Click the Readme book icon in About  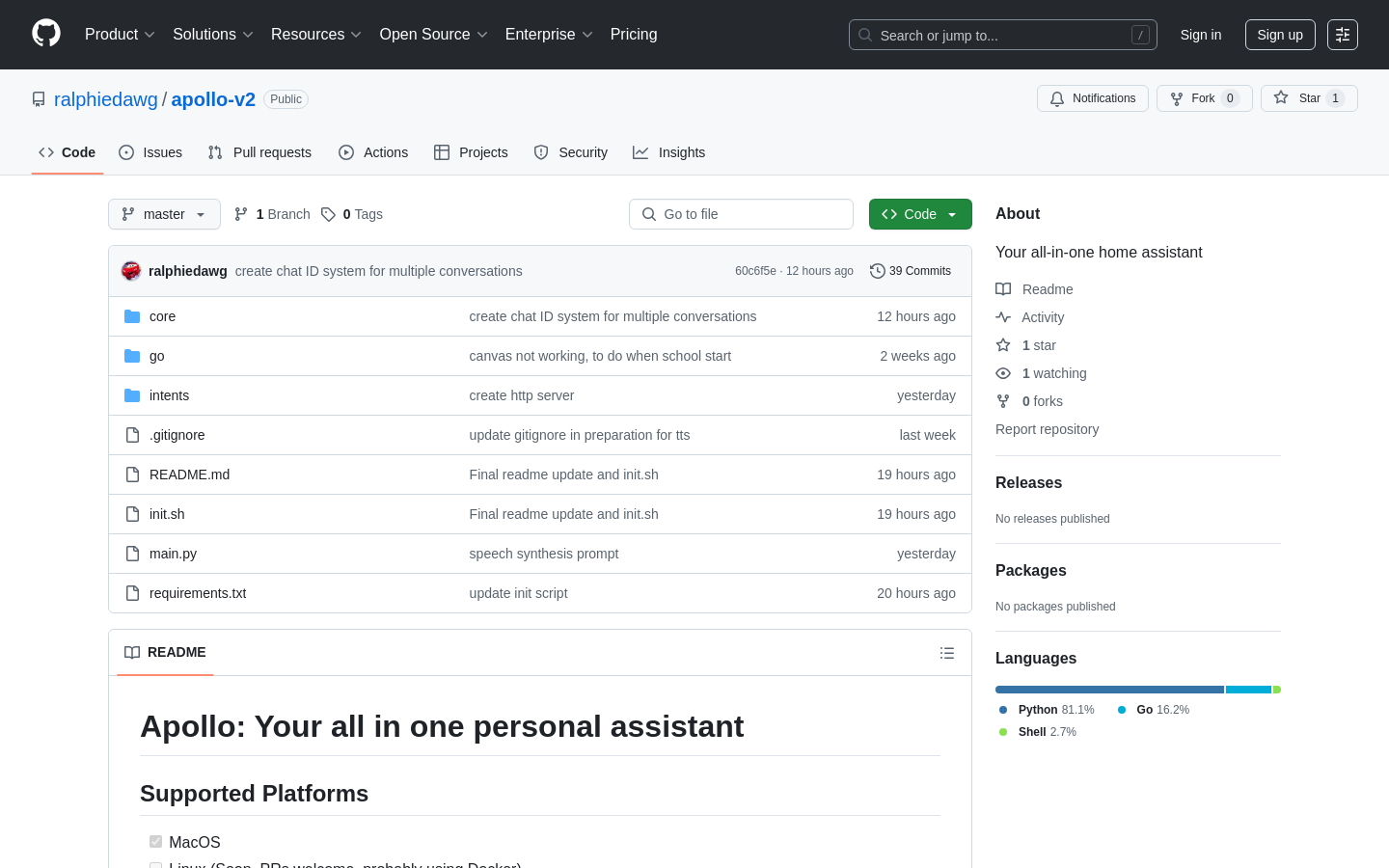tap(1003, 289)
